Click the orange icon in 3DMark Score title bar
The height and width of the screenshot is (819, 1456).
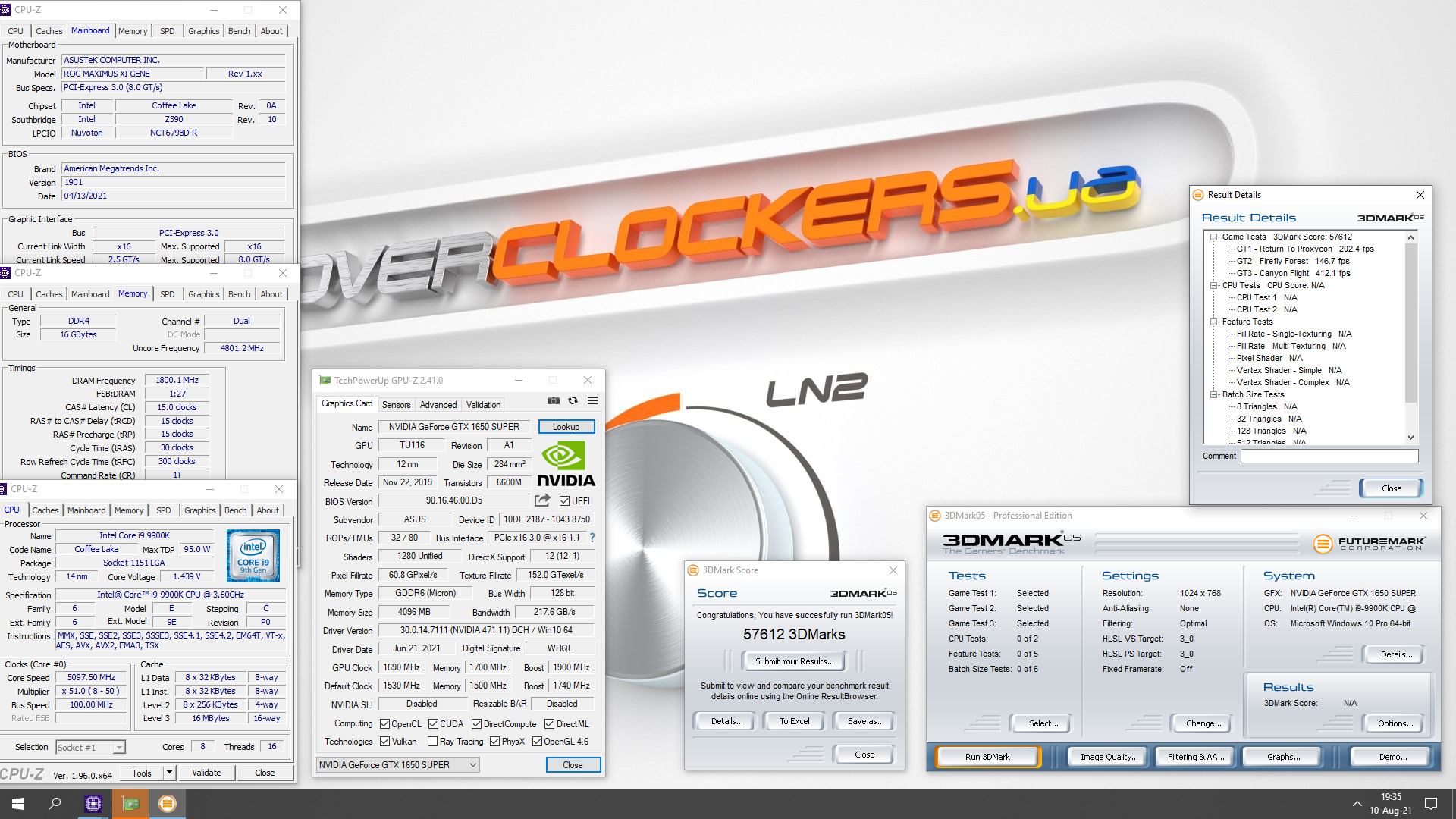(x=693, y=570)
